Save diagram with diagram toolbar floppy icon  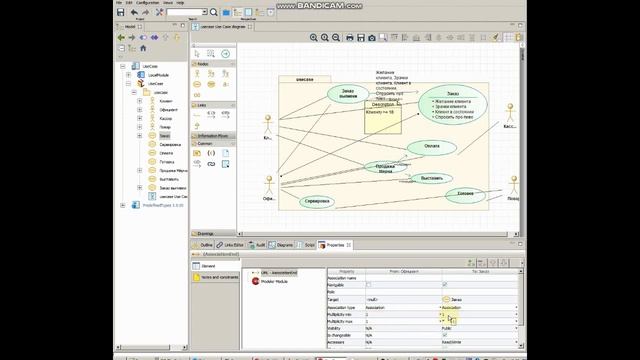click(361, 38)
